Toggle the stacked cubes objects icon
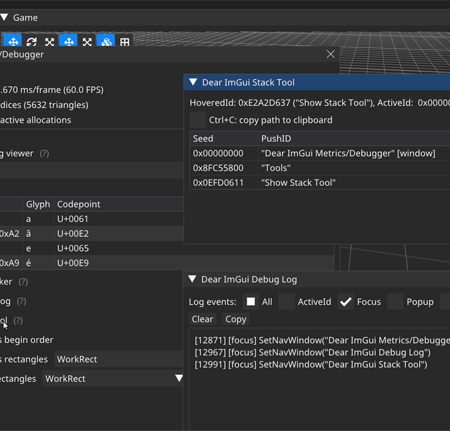Image resolution: width=450 pixels, height=431 pixels. (106, 42)
